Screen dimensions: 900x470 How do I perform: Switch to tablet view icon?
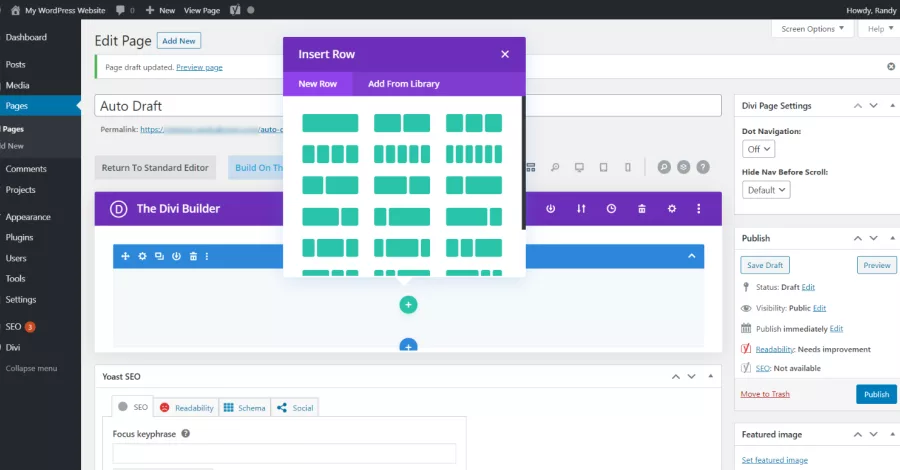pos(603,167)
